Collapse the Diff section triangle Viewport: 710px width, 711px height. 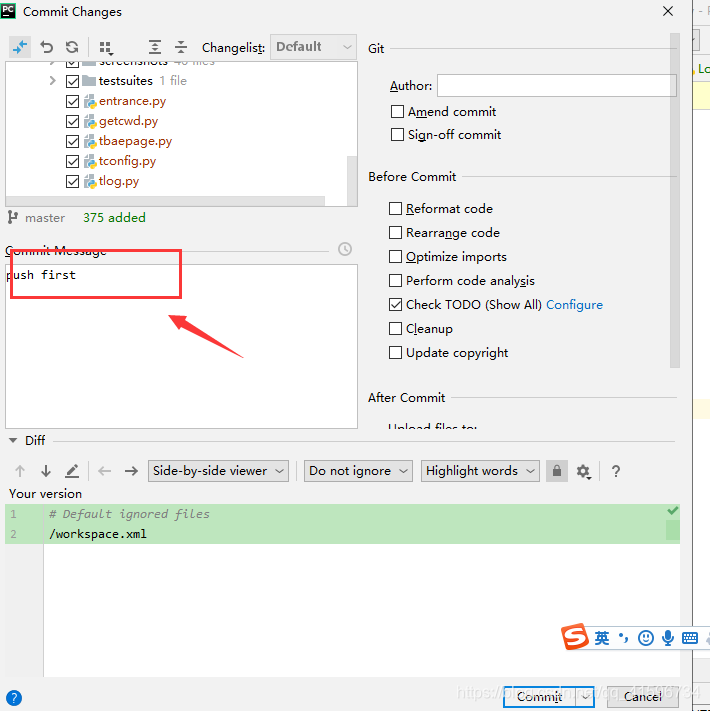(x=13, y=440)
